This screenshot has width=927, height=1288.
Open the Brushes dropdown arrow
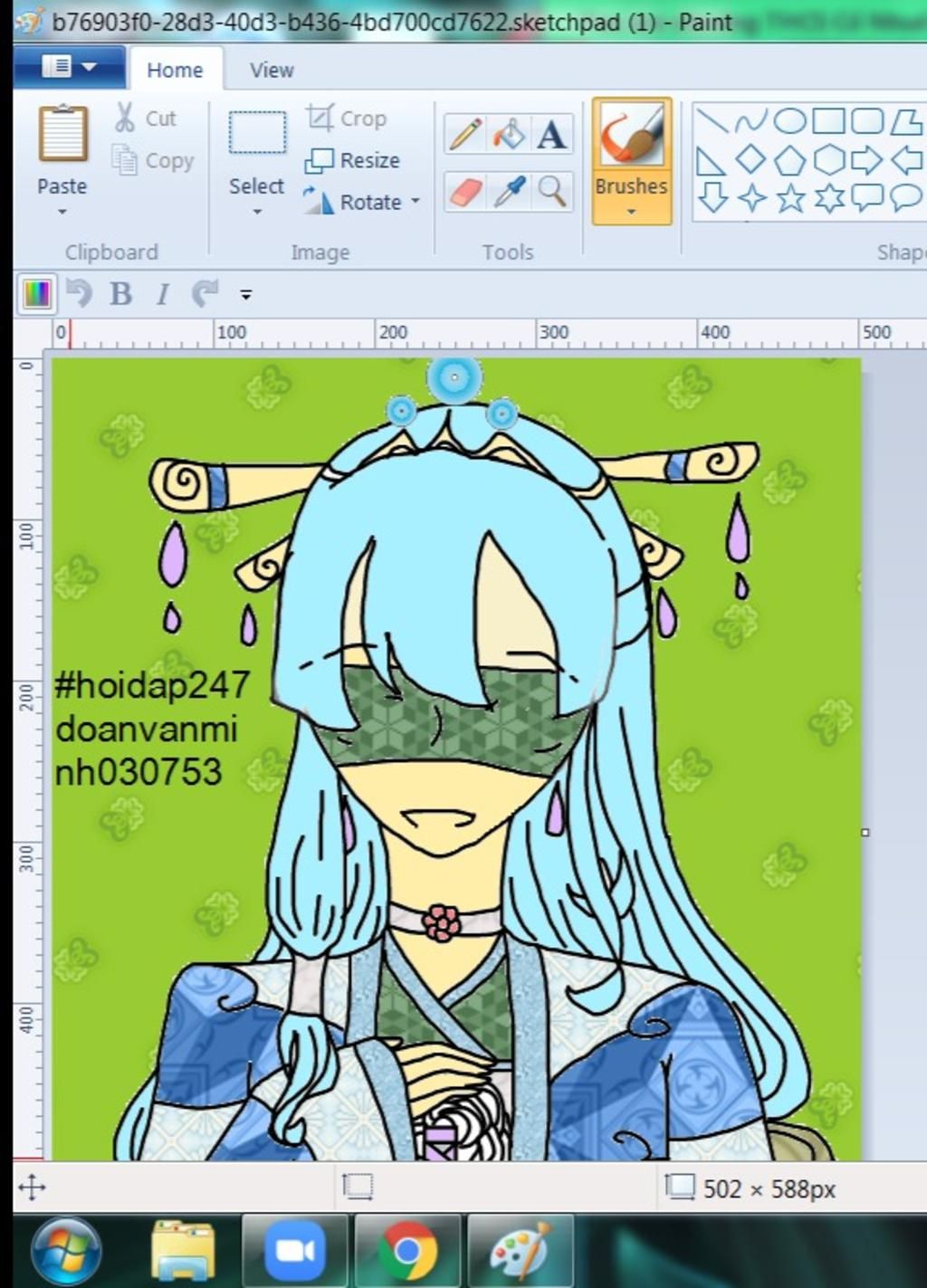point(631,212)
